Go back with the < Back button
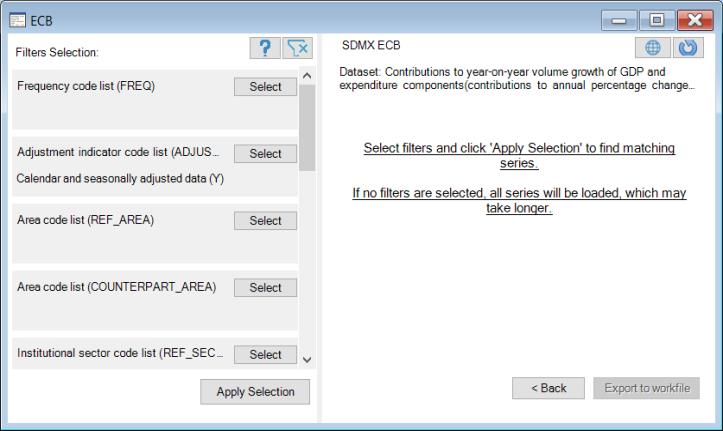Screen dimensions: 723x431 click(548, 388)
